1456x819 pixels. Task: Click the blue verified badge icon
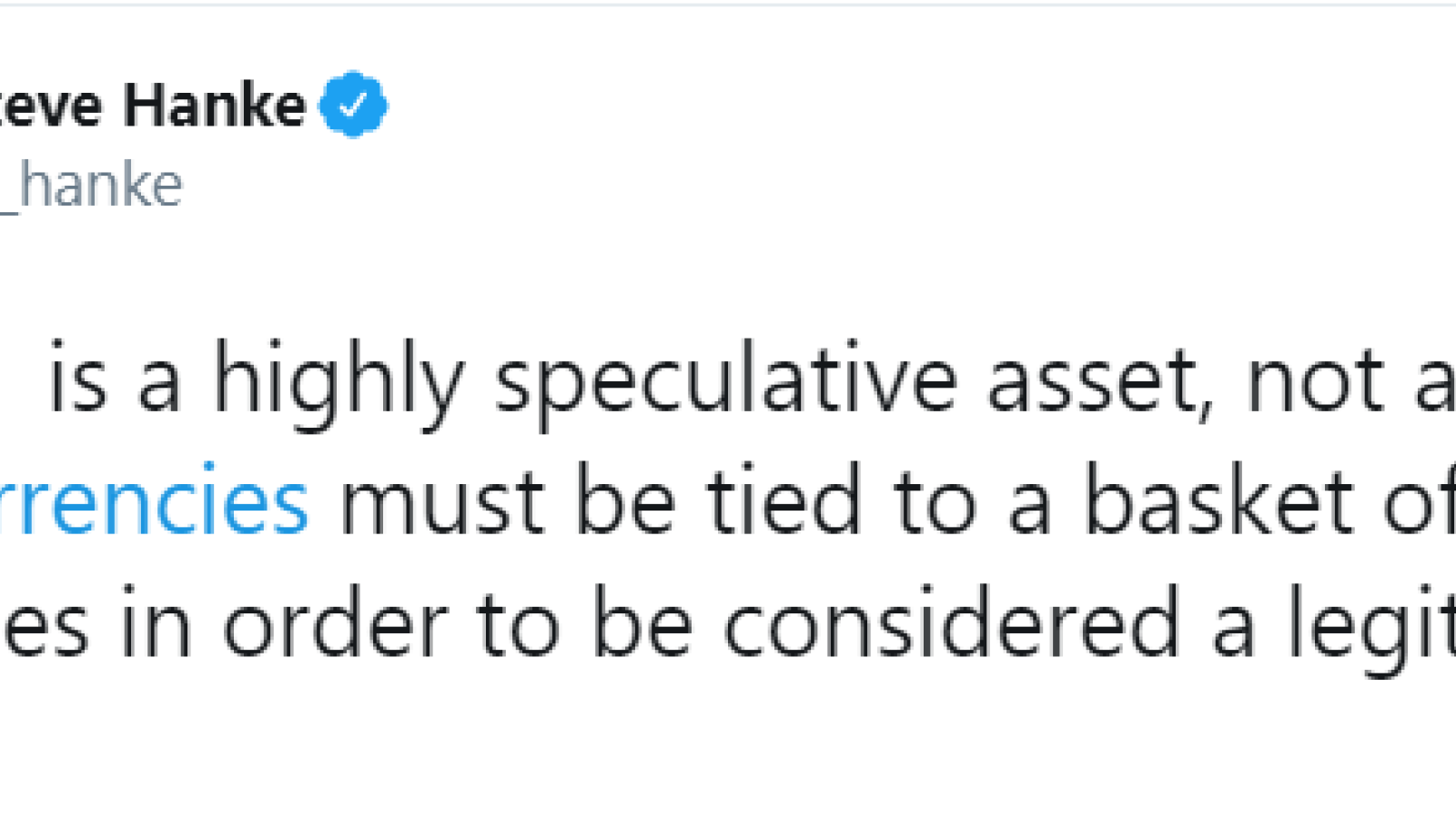coord(353,104)
